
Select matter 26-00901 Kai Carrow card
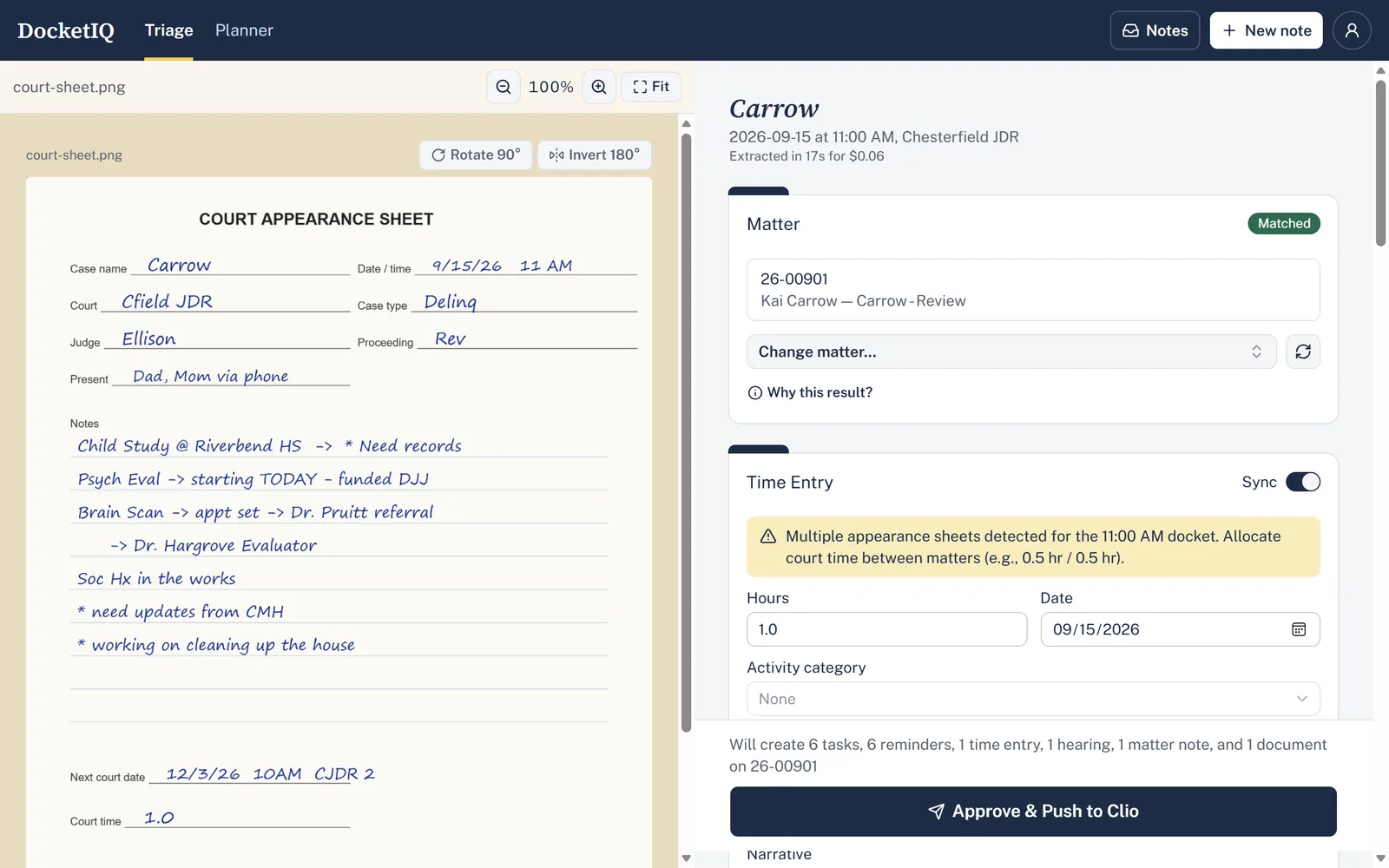click(1033, 290)
